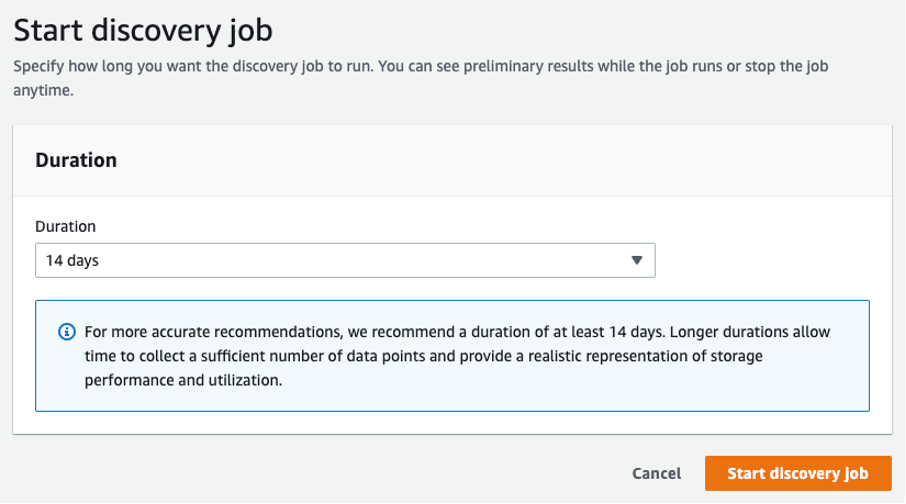Screen dimensions: 906x504
Task: Click the blue info circle icon
Action: pos(67,332)
